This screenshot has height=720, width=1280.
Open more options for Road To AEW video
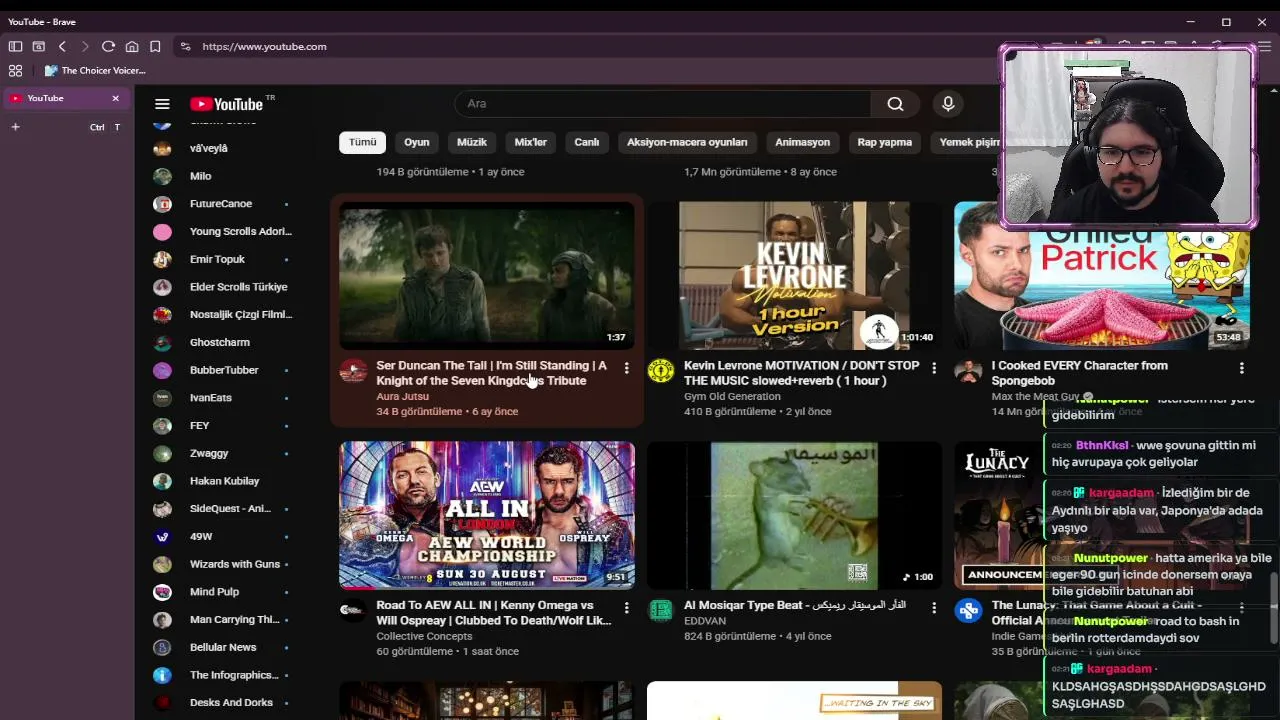627,608
